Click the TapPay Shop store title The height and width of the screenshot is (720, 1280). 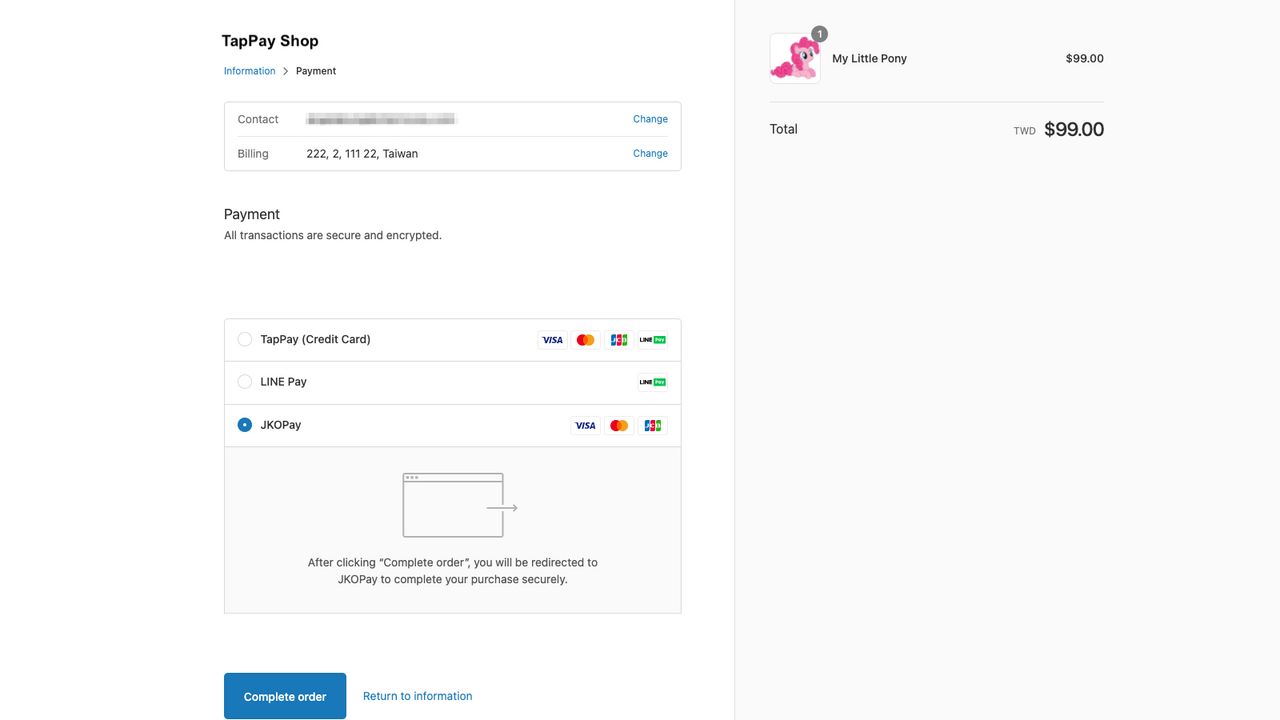tap(270, 41)
